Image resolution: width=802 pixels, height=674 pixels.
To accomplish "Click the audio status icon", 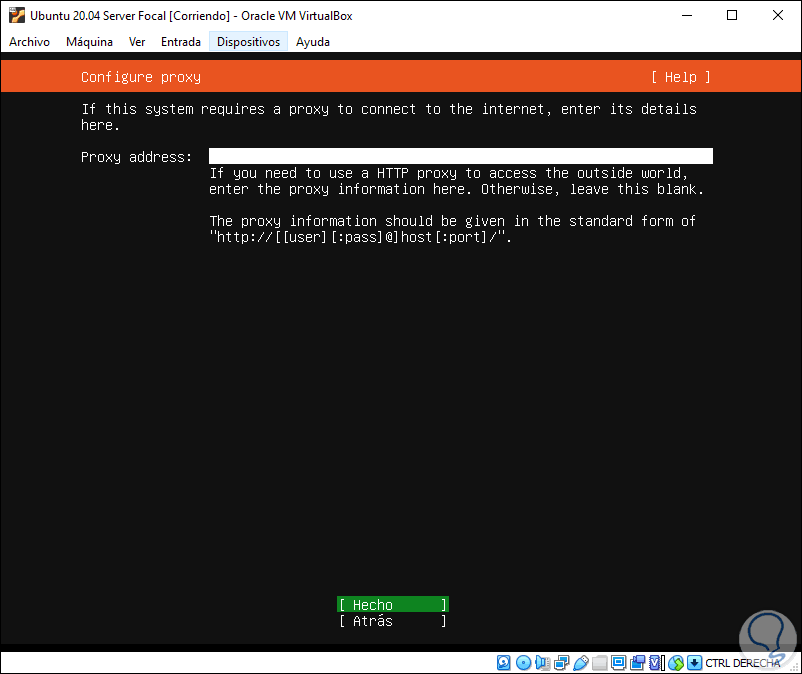I will point(542,663).
